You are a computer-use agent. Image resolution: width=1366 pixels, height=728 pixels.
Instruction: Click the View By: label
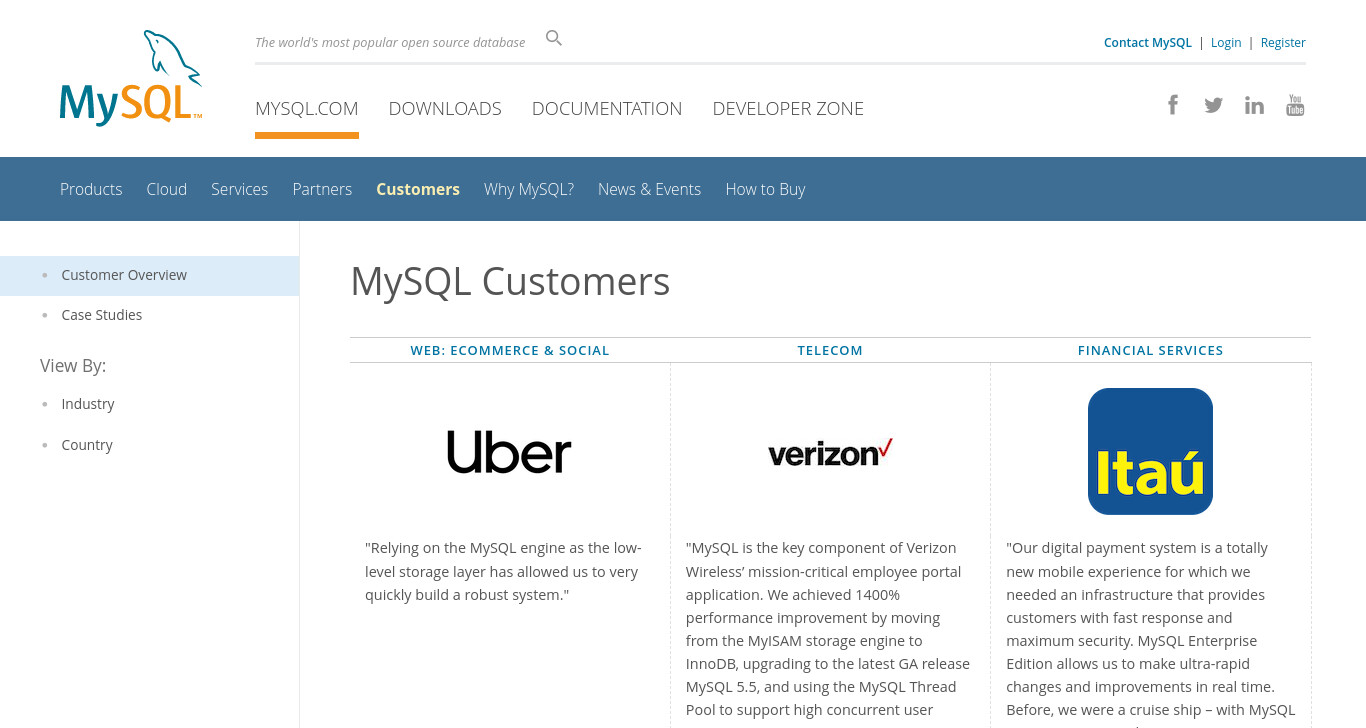click(73, 366)
